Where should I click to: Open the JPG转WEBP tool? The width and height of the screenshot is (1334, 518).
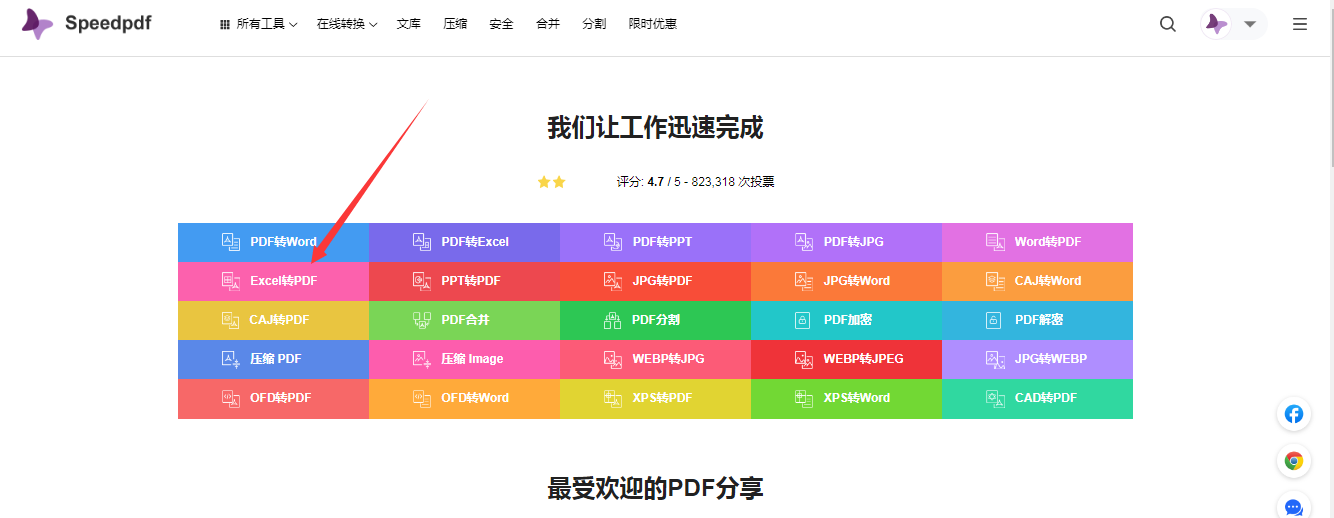click(1037, 359)
